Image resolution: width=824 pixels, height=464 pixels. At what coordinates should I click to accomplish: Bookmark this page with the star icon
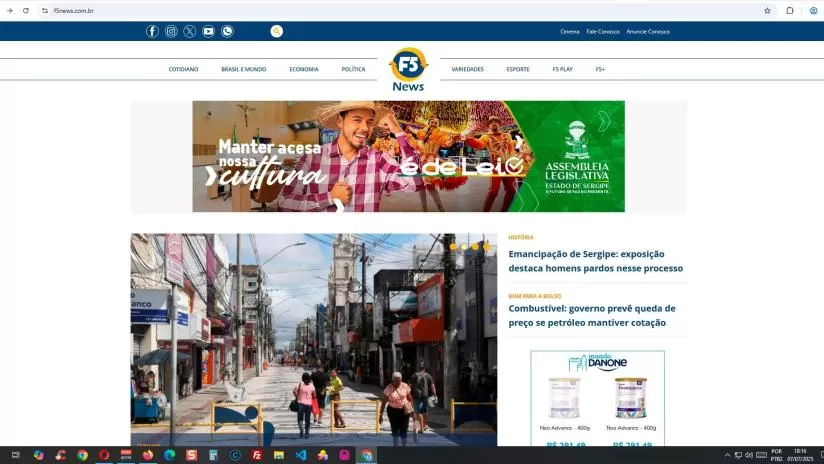click(x=767, y=10)
